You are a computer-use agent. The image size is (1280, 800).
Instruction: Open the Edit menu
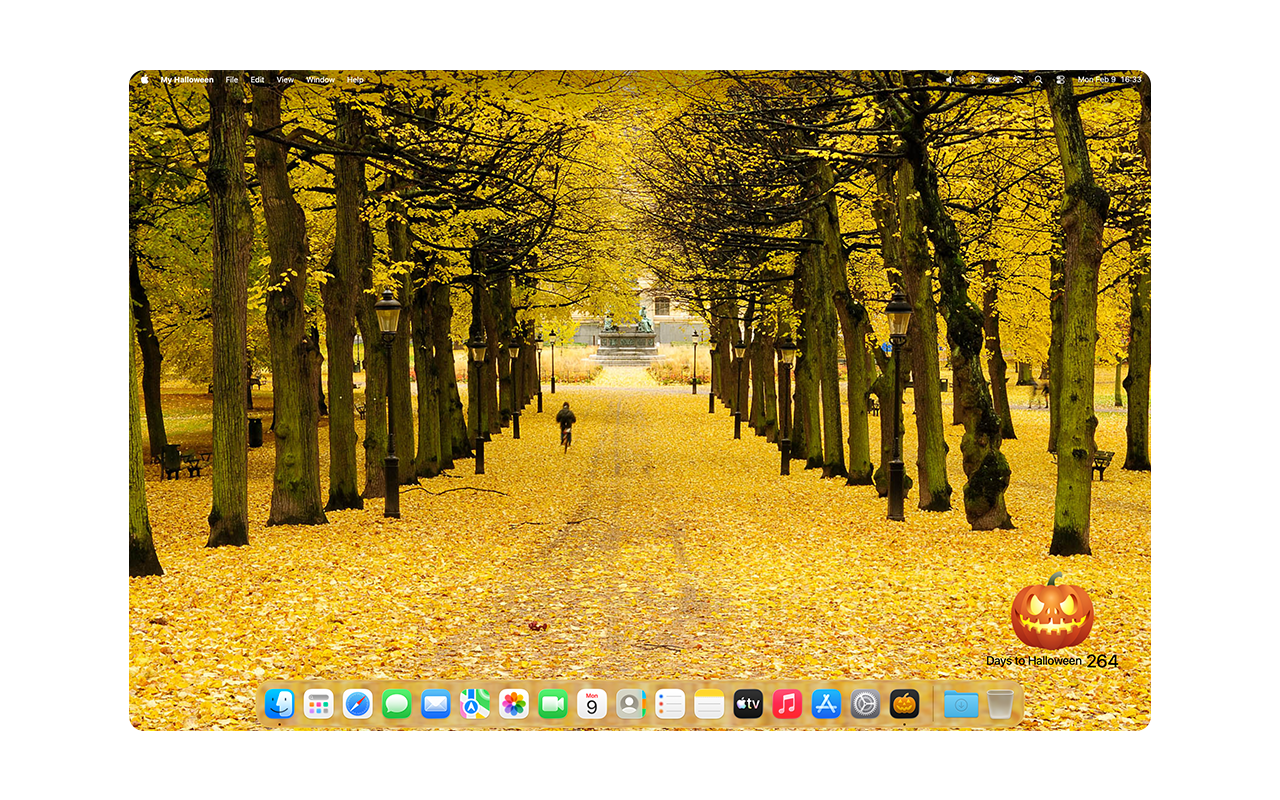click(x=258, y=80)
